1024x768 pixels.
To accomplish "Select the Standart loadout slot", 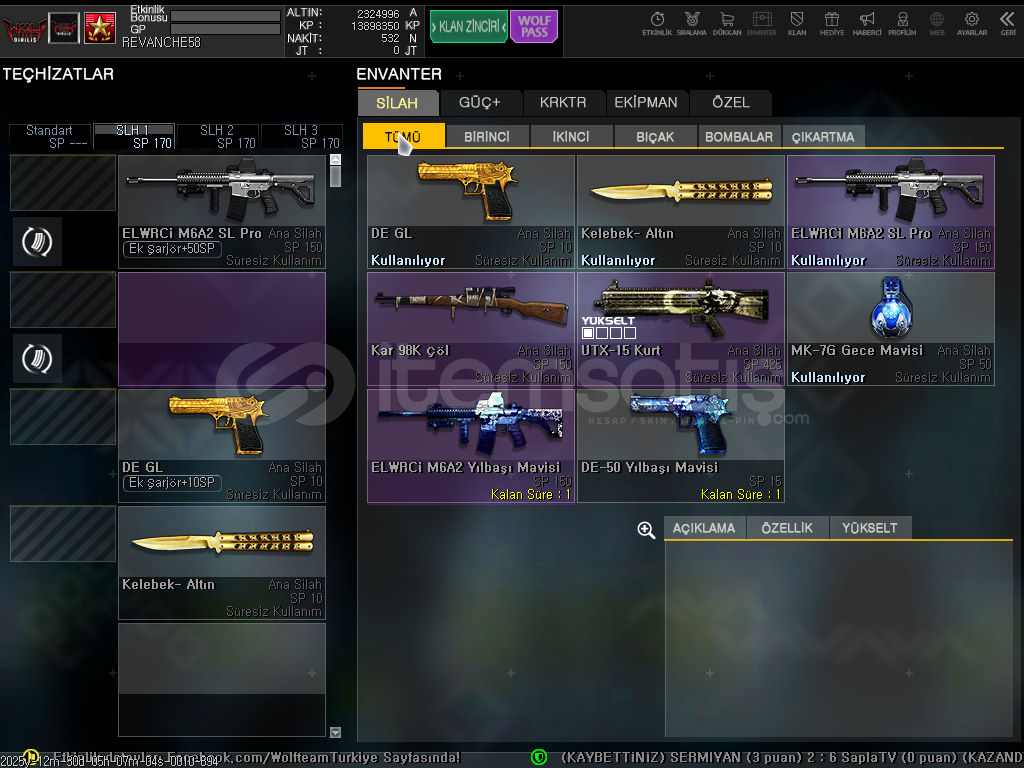I will pos(50,136).
